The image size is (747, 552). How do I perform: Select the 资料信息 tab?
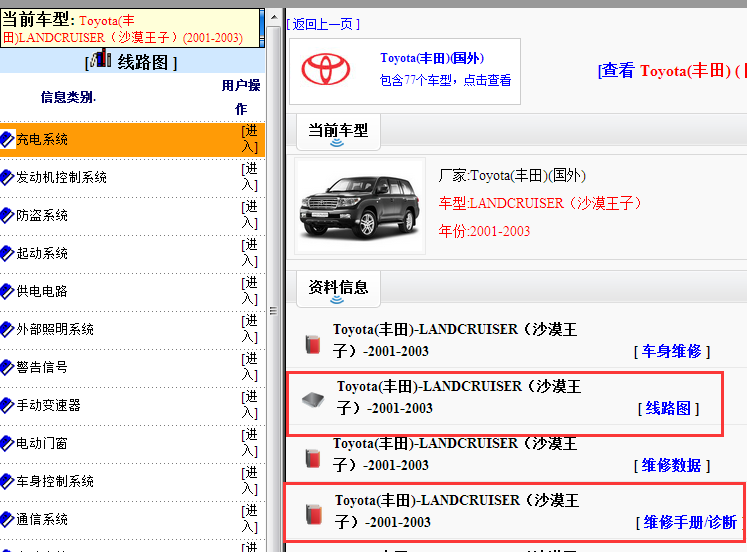[x=338, y=289]
